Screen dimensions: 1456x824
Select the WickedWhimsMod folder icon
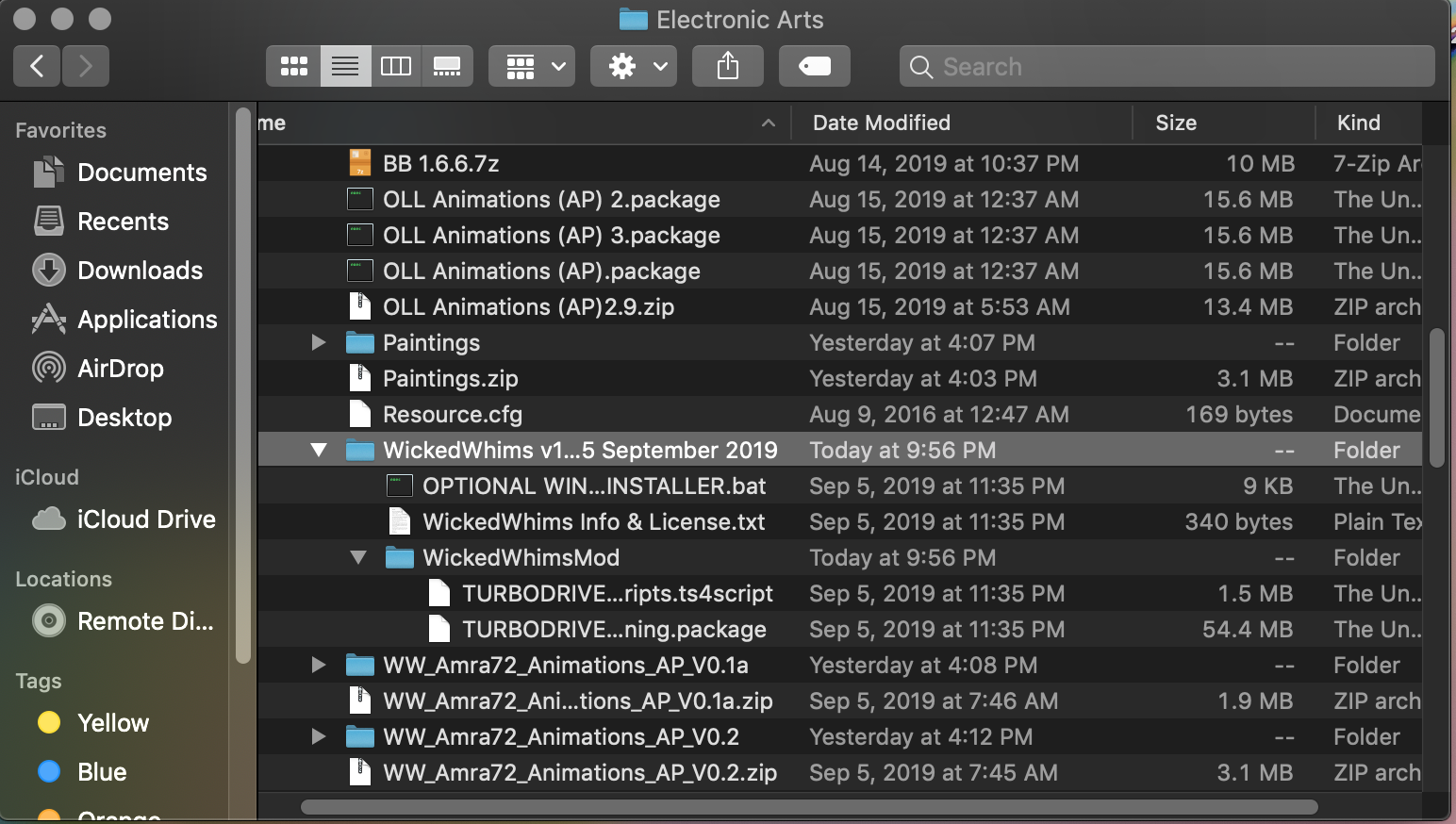click(400, 557)
